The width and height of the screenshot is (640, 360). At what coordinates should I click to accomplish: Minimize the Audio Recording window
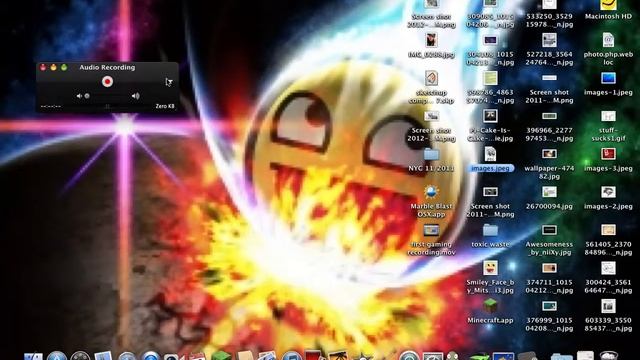[53, 67]
